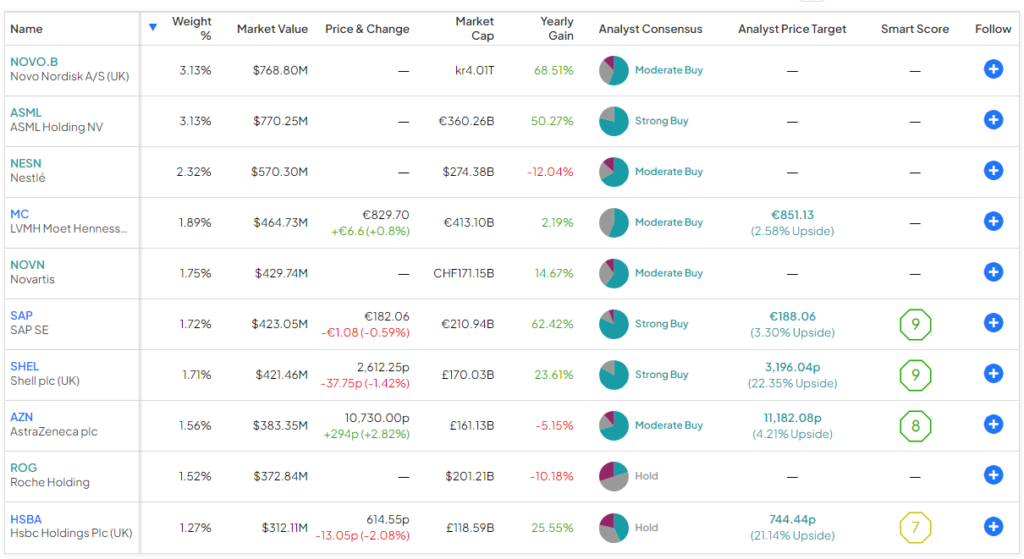The width and height of the screenshot is (1024, 559).
Task: Click SAP smart score 9 badge
Action: point(914,324)
